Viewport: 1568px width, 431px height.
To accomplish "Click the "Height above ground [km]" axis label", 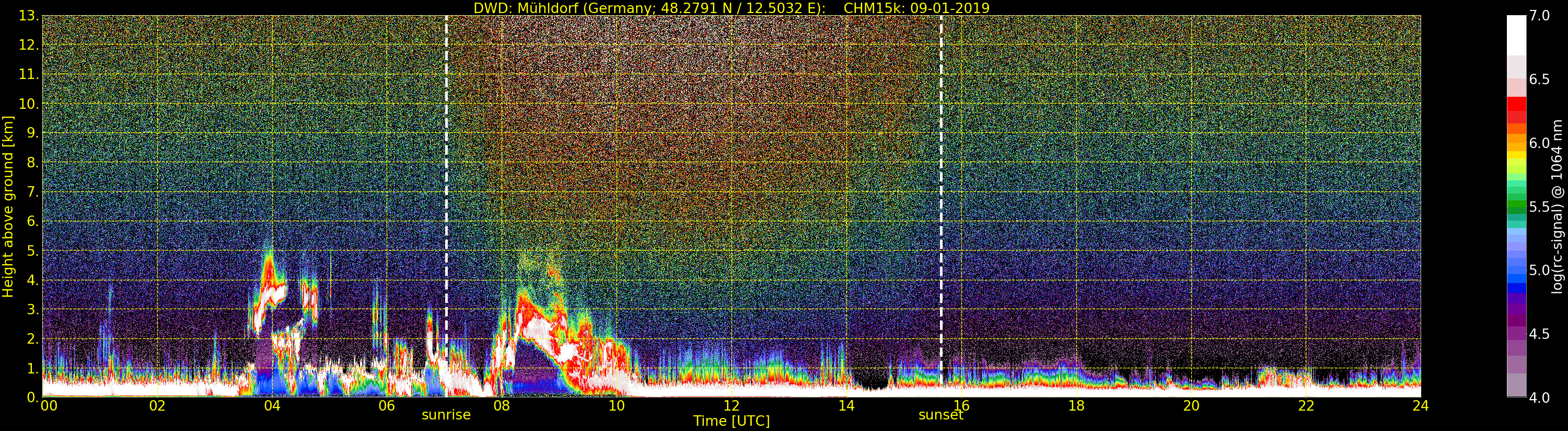I will pyautogui.click(x=8, y=207).
